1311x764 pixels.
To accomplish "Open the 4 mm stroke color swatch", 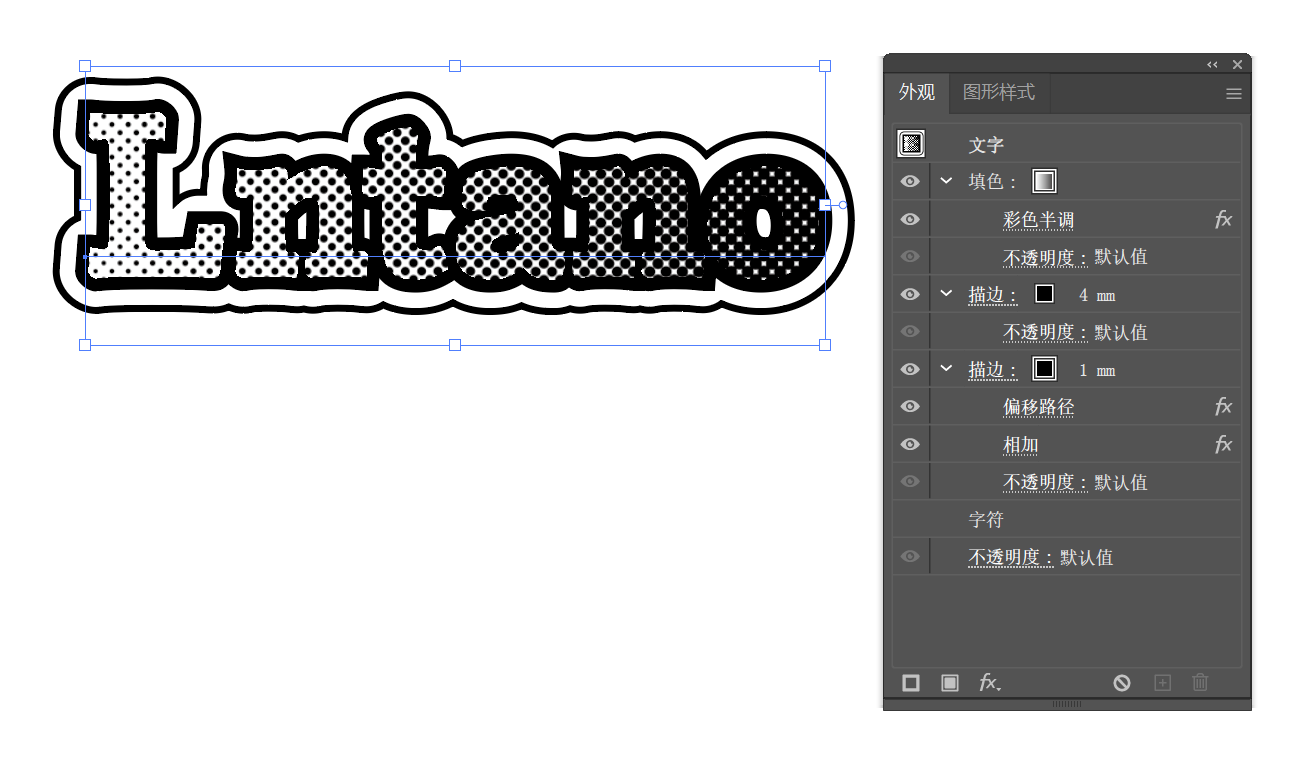I will (1044, 294).
